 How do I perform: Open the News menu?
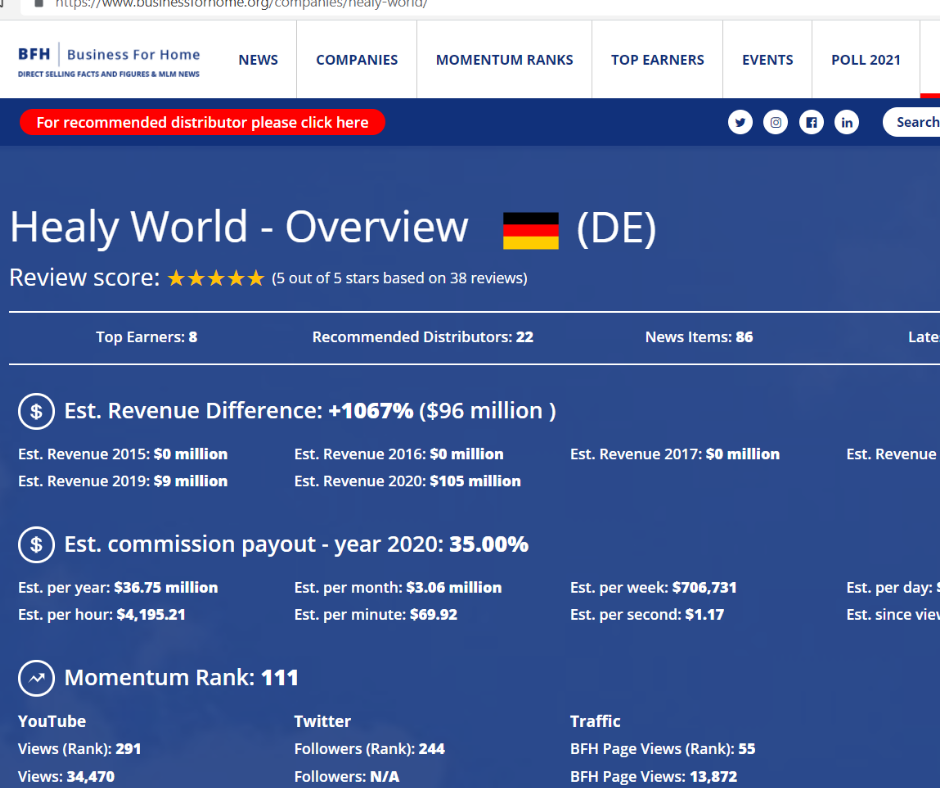tap(258, 60)
